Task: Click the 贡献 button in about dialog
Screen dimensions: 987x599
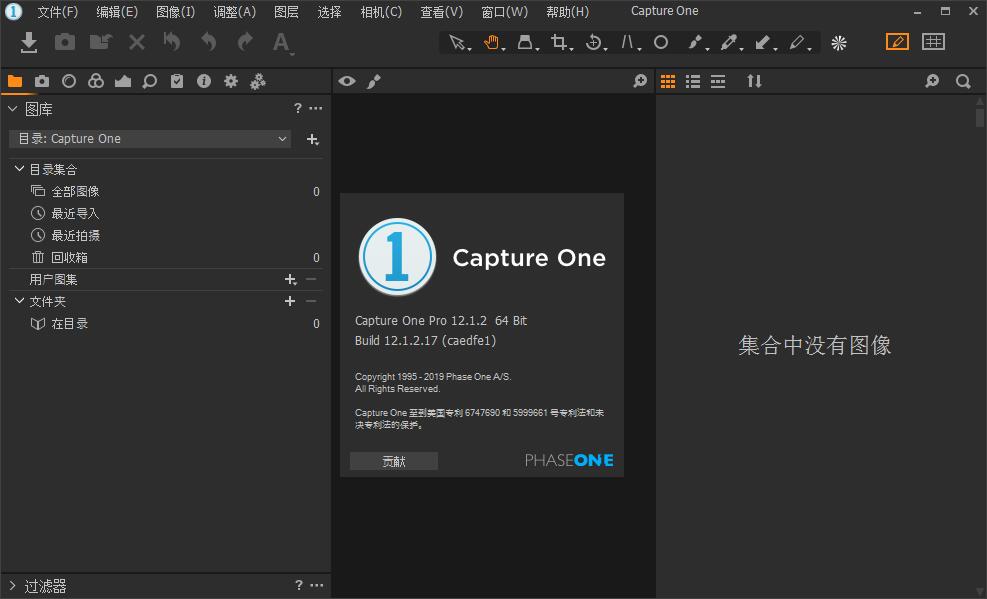Action: click(x=393, y=461)
